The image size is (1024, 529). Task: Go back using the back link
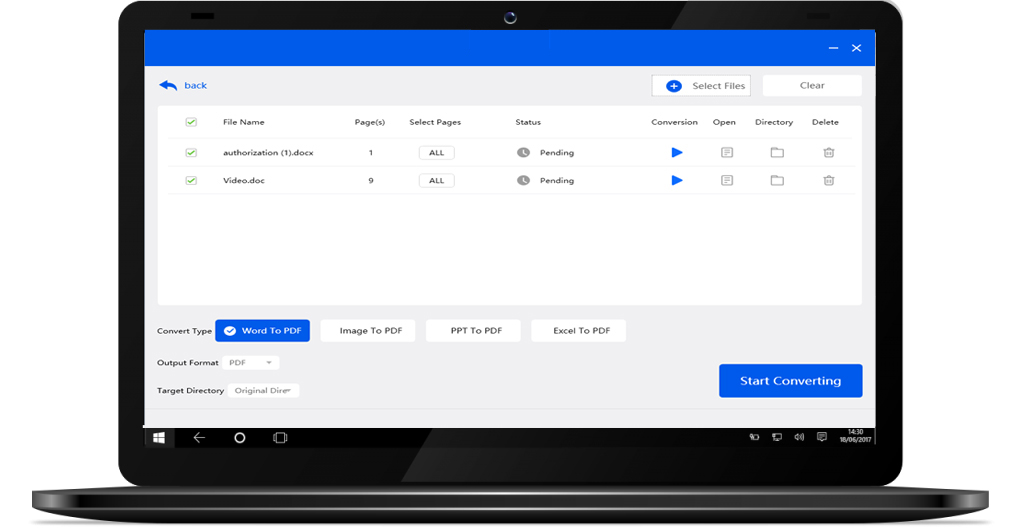(195, 86)
